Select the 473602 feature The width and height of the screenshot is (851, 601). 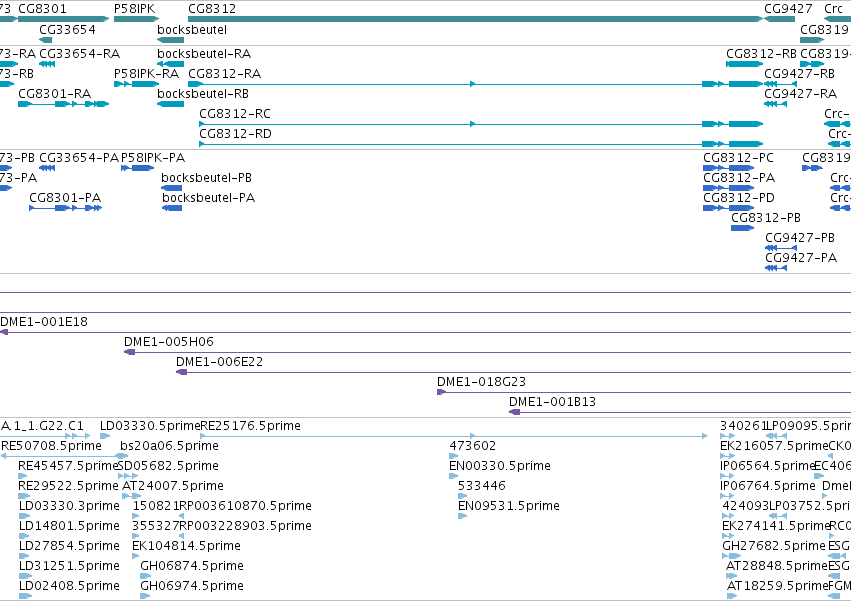pos(454,456)
